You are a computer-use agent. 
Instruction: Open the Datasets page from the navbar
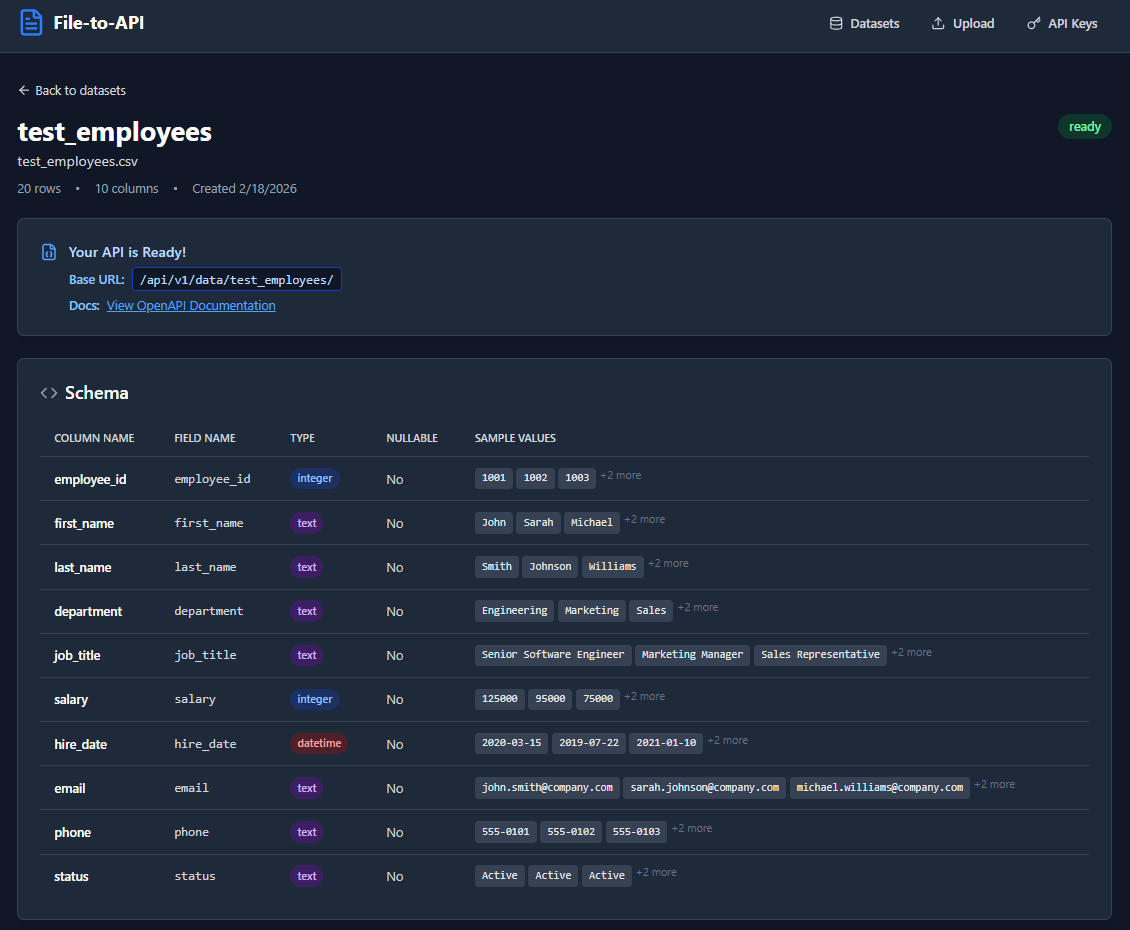873,23
